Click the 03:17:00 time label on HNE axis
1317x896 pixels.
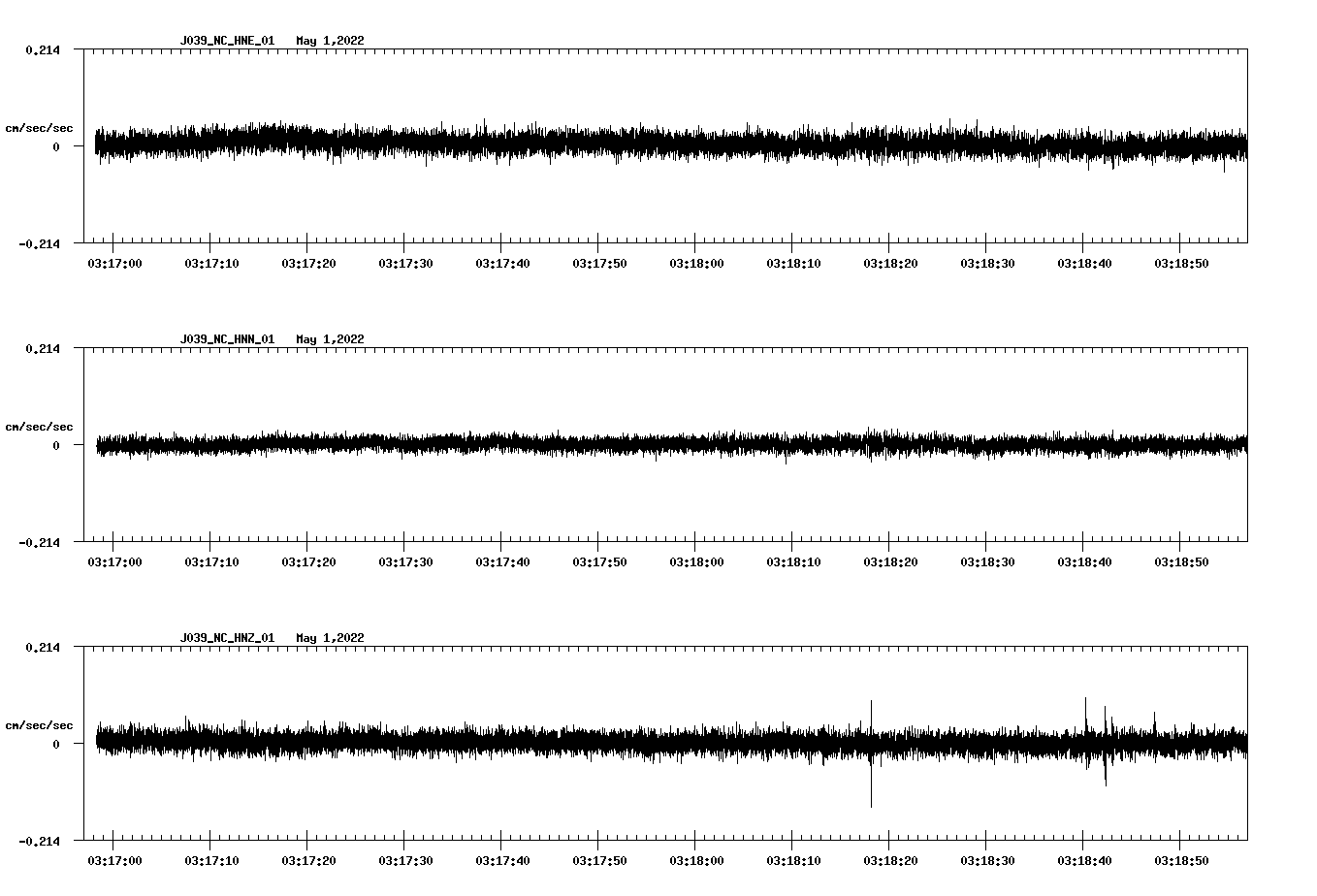(x=114, y=264)
